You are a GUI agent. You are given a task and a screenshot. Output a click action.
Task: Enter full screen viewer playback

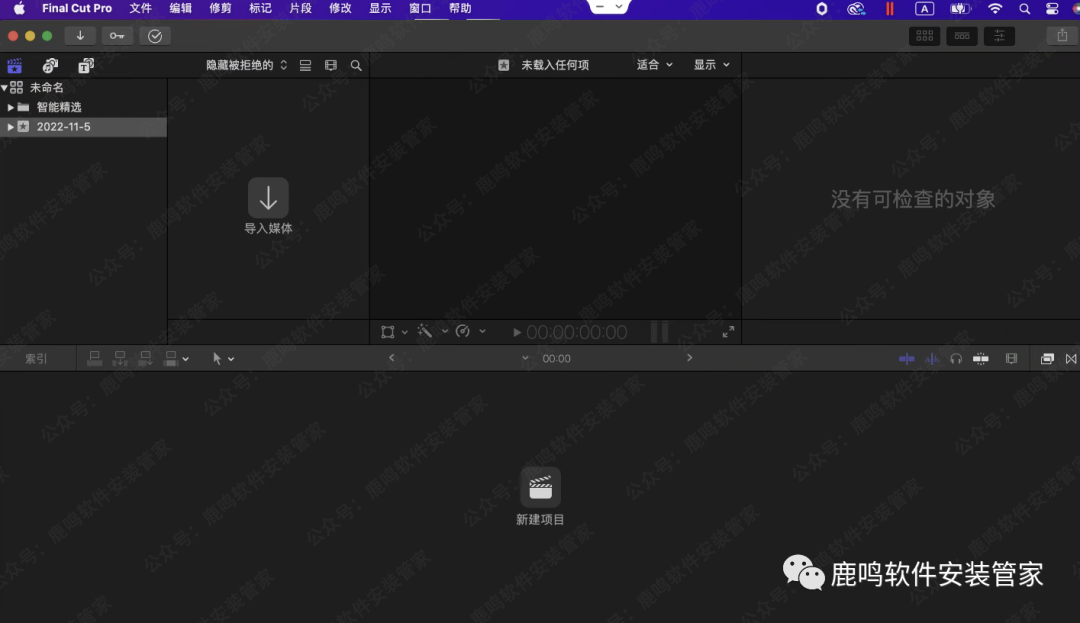tap(729, 332)
